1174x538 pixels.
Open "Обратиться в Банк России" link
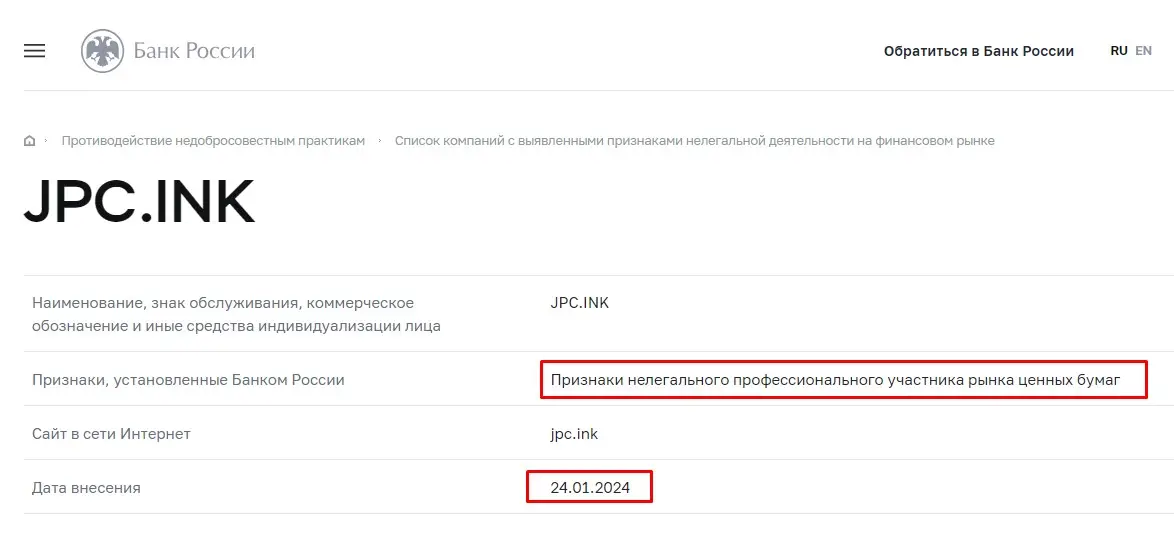coord(978,51)
